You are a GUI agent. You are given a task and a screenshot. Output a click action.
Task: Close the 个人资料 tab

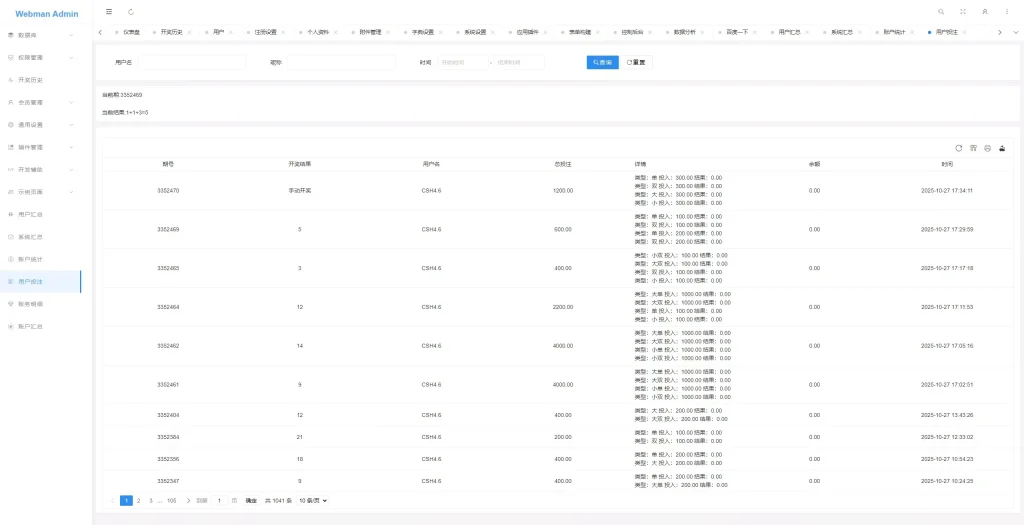pos(336,32)
